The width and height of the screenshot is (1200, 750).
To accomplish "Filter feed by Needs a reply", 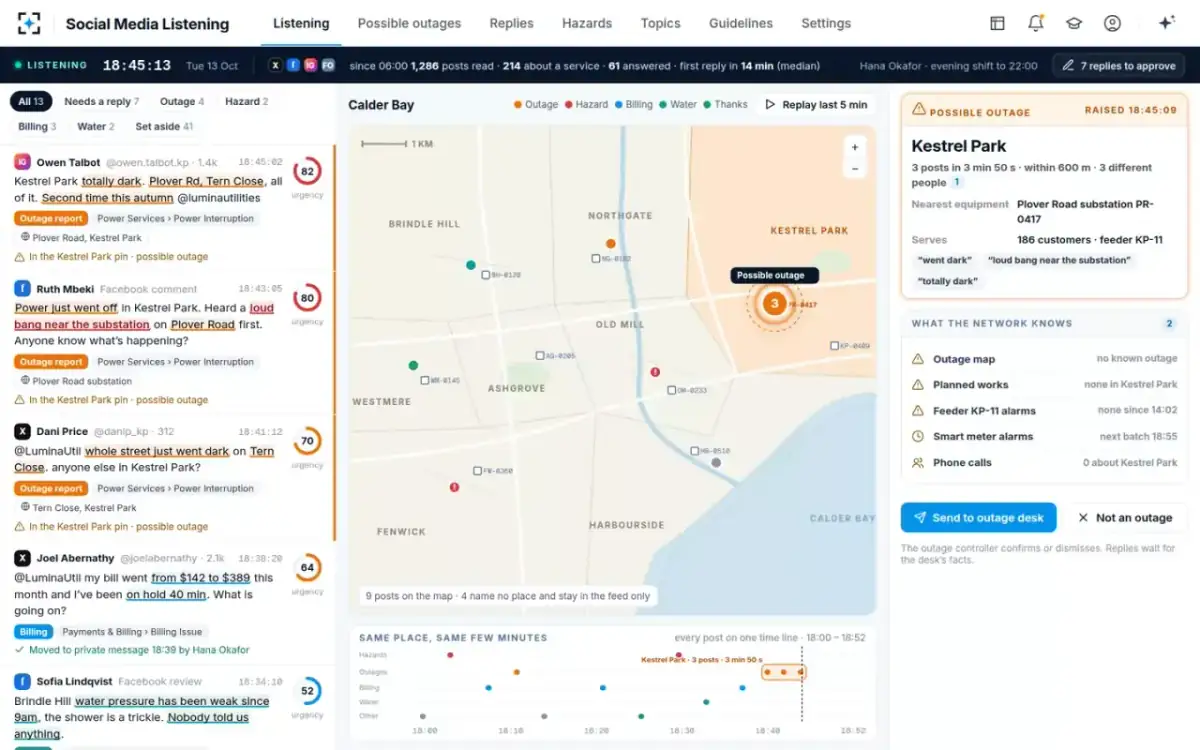I will (x=102, y=101).
